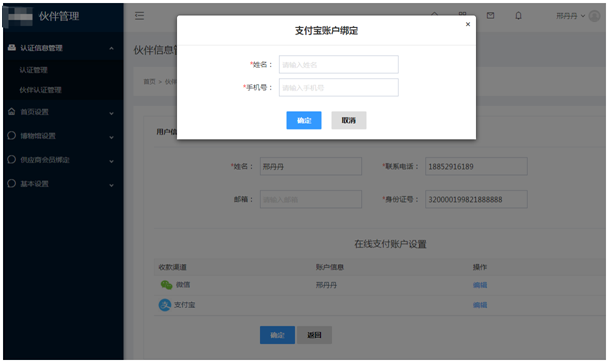The width and height of the screenshot is (609, 363).
Task: Click the user avatar icon
Action: [594, 16]
